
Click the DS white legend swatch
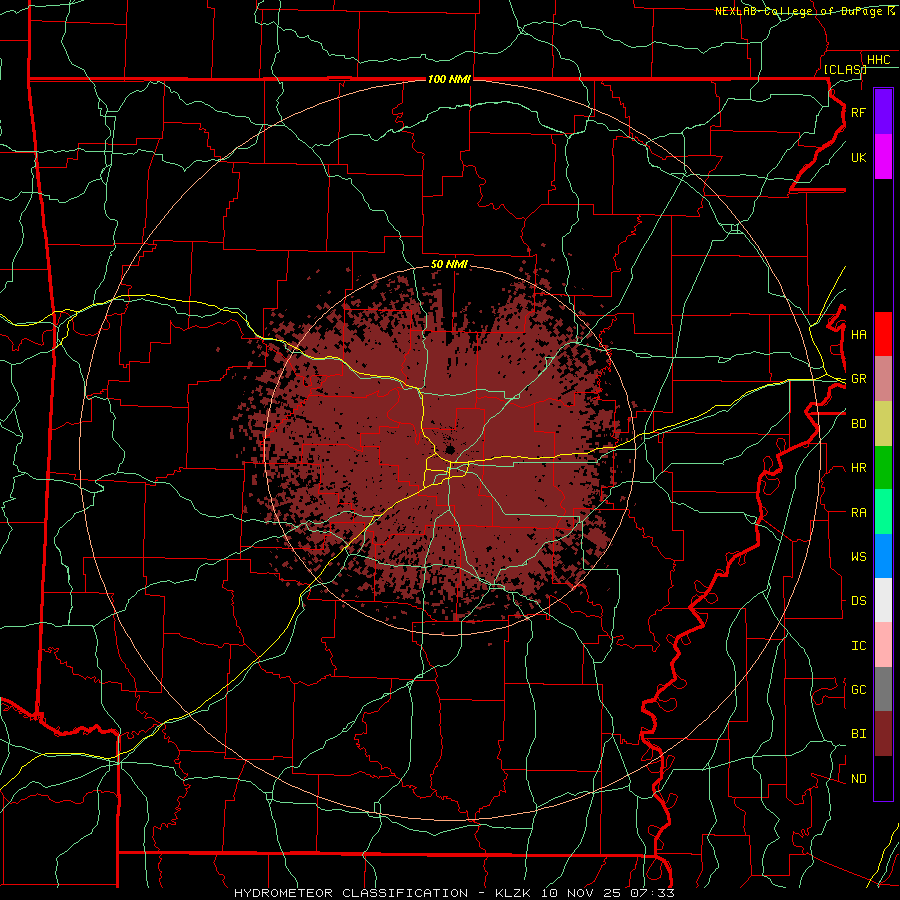point(883,600)
